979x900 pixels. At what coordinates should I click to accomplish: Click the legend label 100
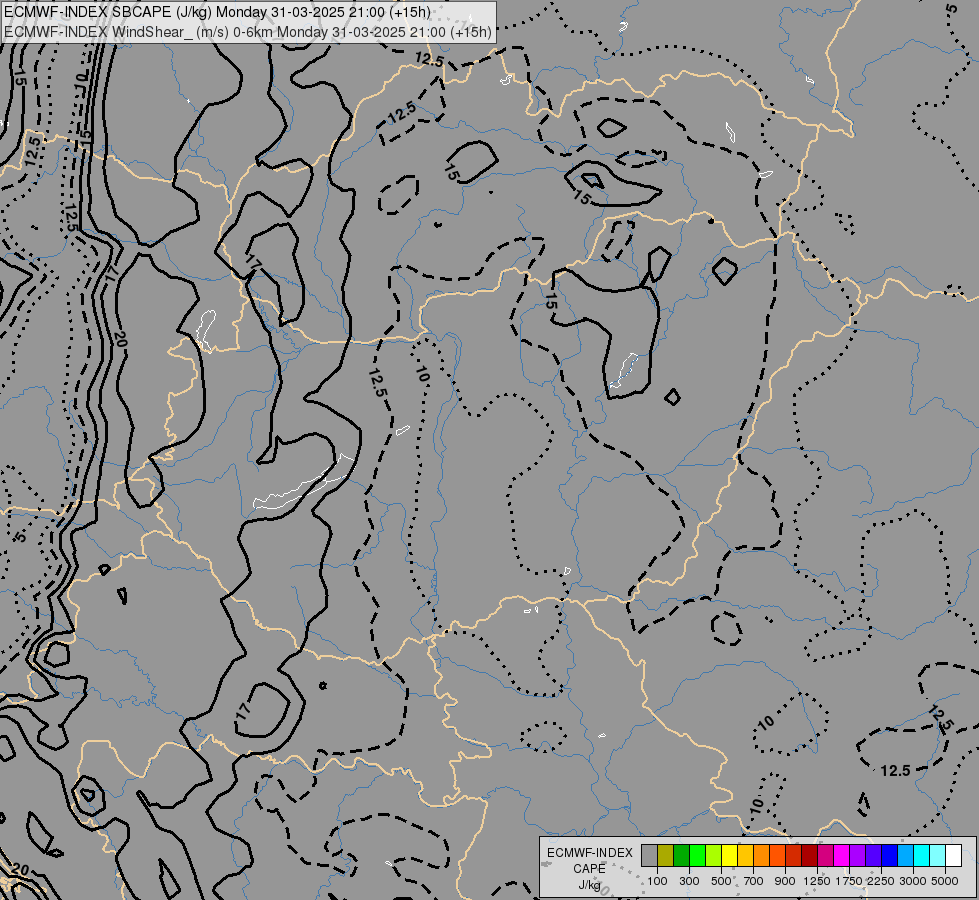(x=657, y=881)
